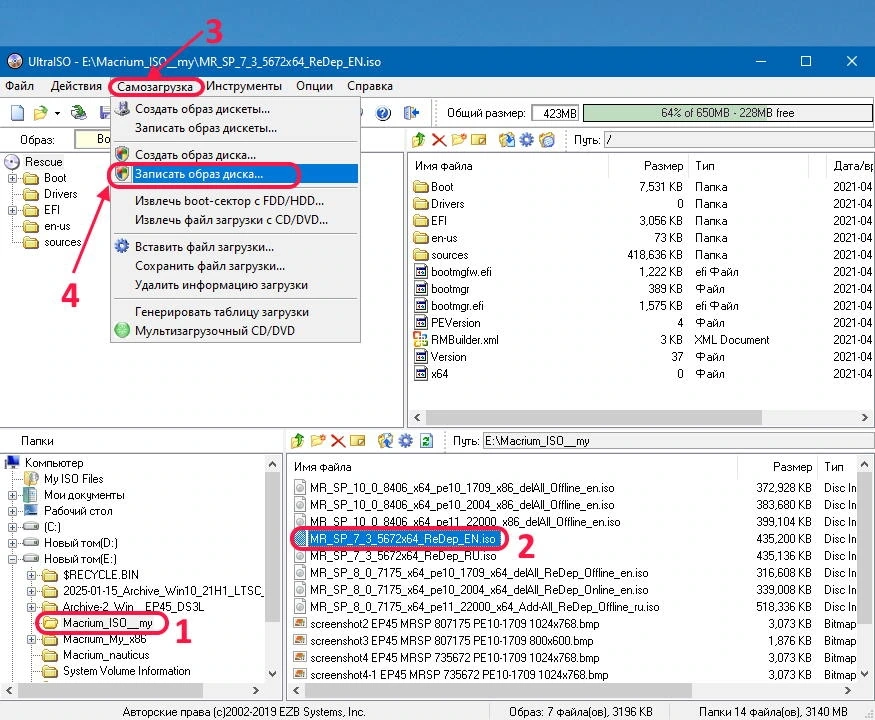Click the blue Help question mark icon
This screenshot has width=875, height=720.
point(383,113)
